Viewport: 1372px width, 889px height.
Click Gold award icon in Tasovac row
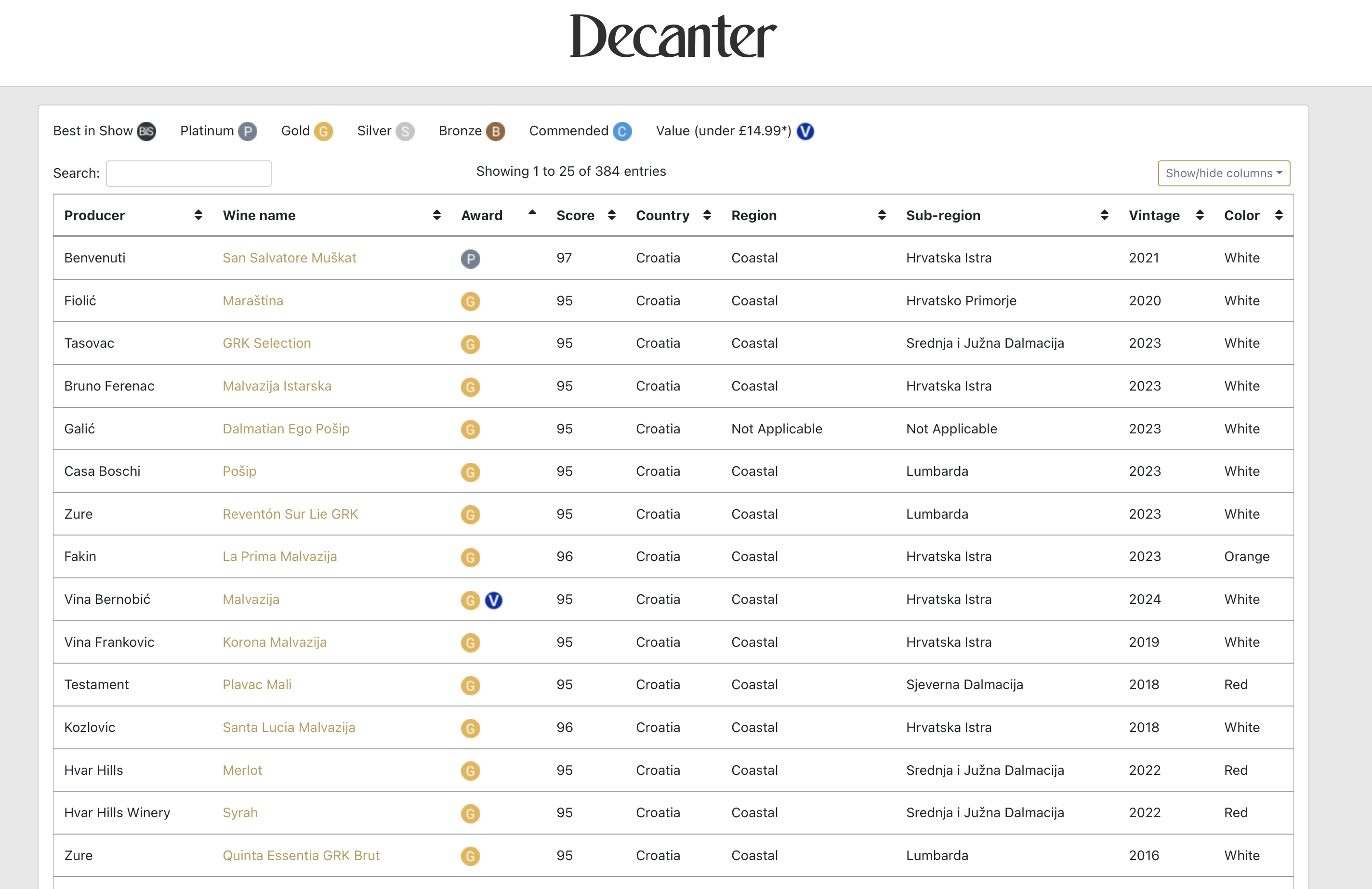point(470,344)
